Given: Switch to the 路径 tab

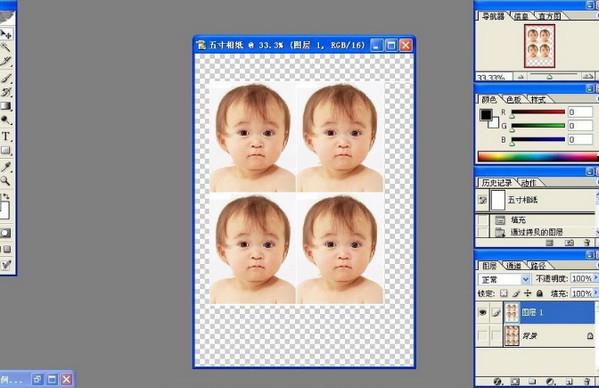Looking at the screenshot, I should click(x=537, y=266).
